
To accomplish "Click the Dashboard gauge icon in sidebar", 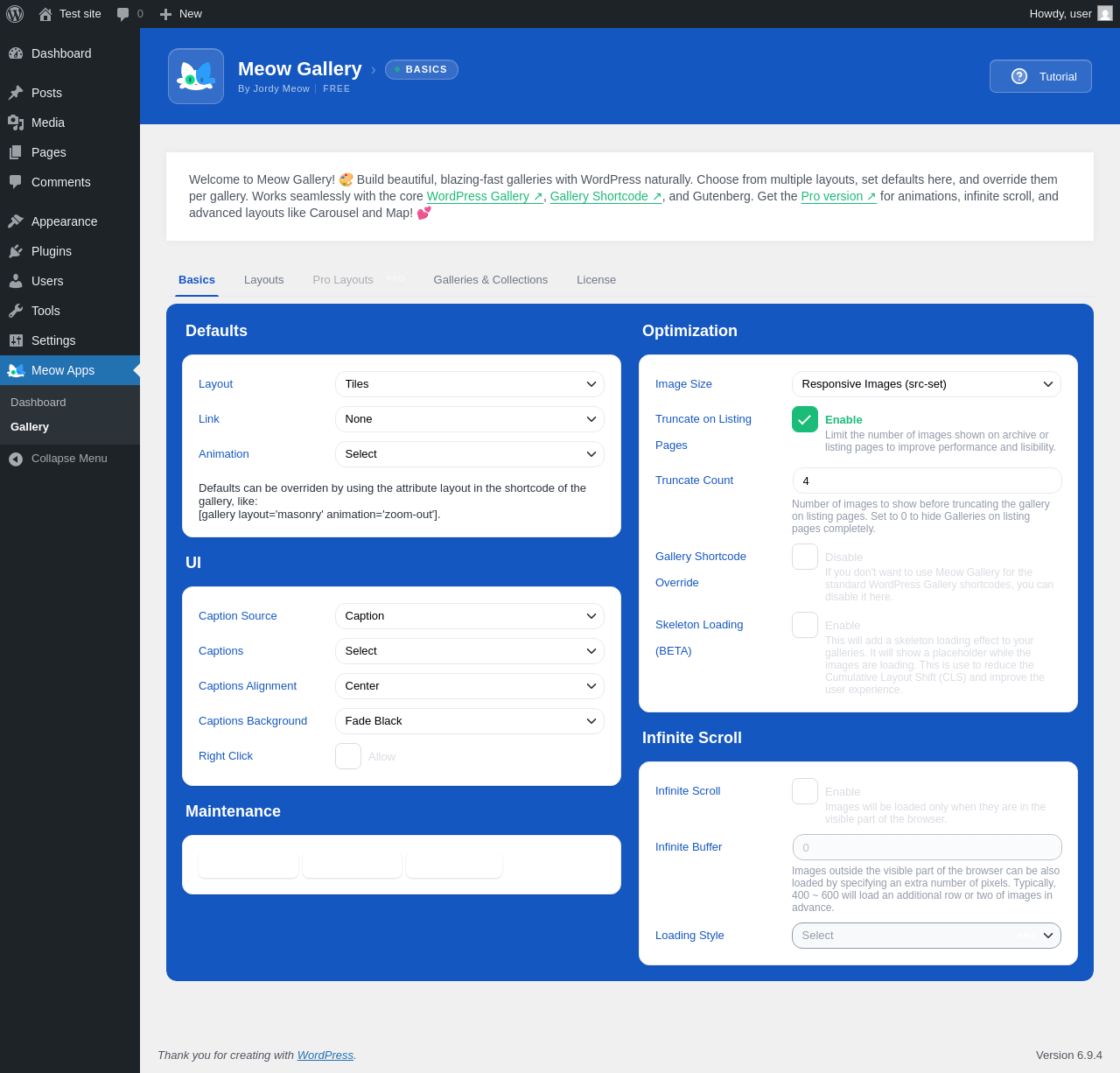I will click(x=16, y=53).
